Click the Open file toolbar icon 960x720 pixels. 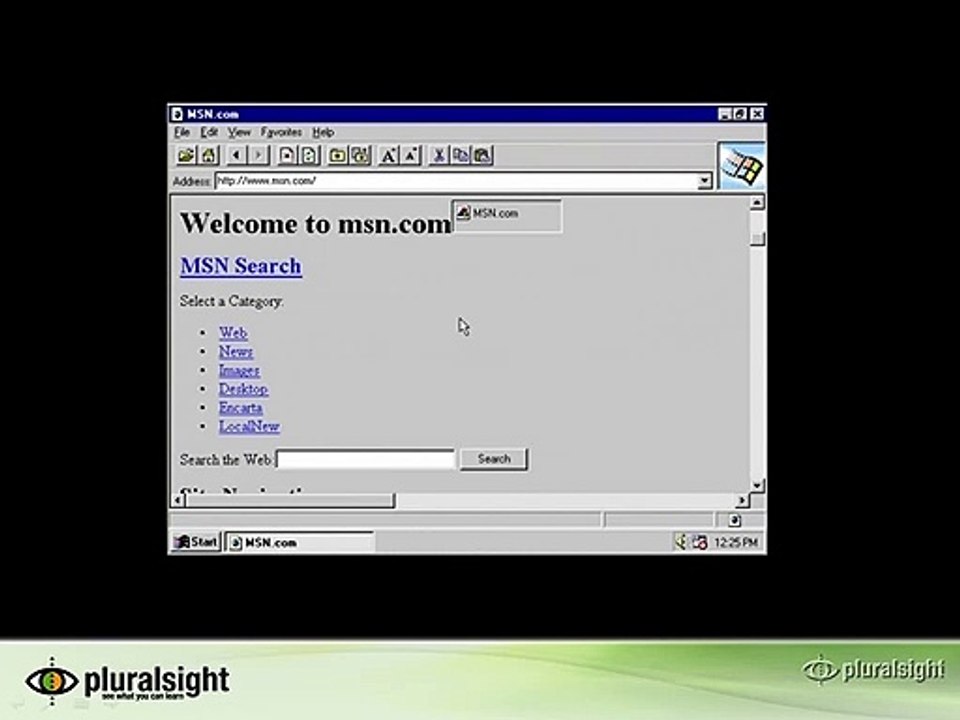[x=186, y=156]
